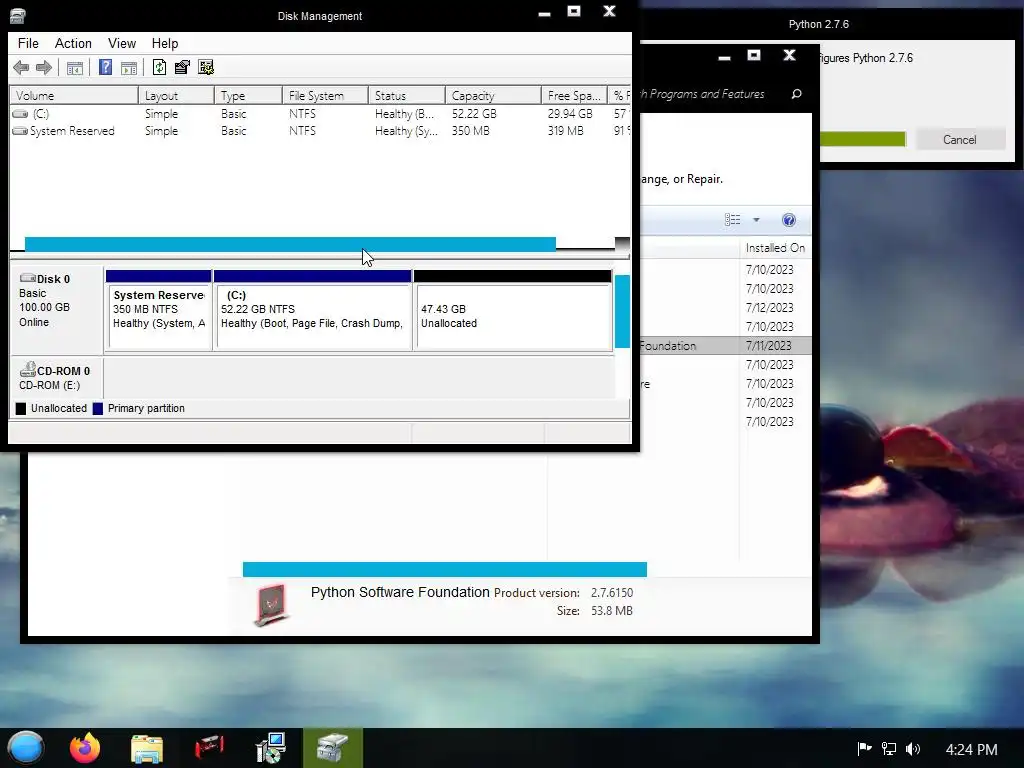Click the CD-ROM 0 drive icon

click(x=27, y=370)
